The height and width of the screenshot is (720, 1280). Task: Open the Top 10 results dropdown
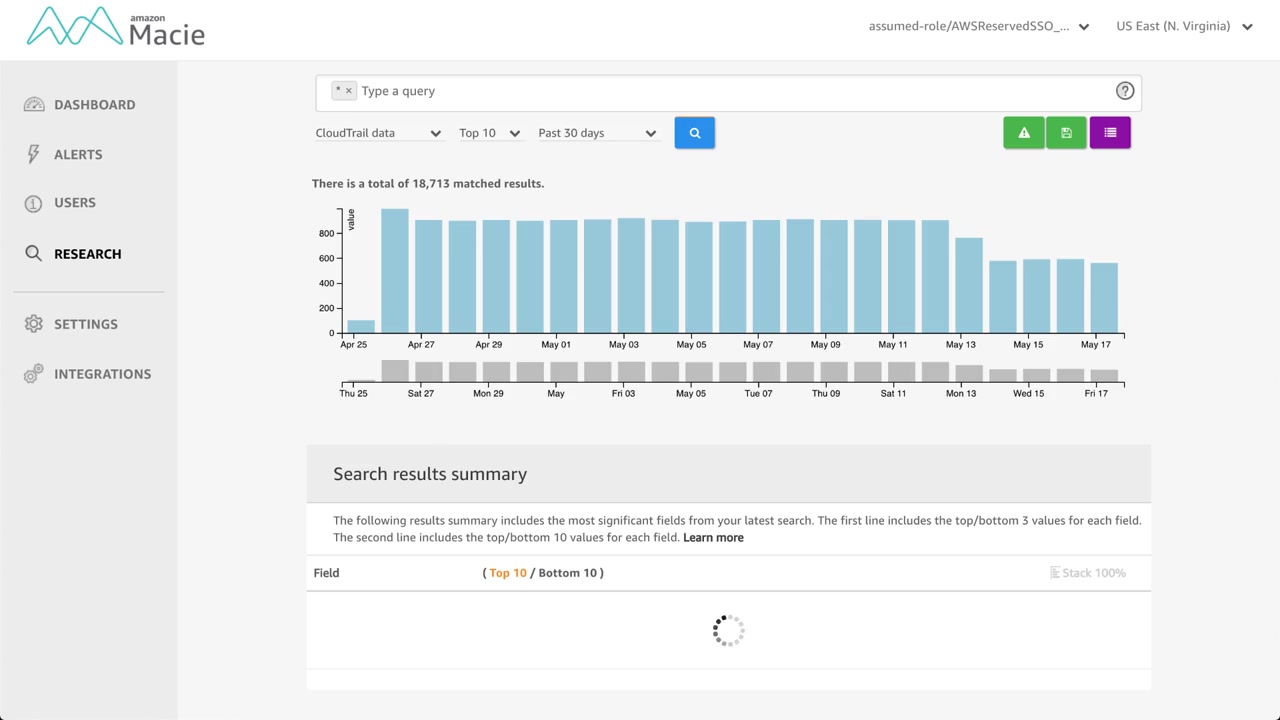click(x=489, y=133)
